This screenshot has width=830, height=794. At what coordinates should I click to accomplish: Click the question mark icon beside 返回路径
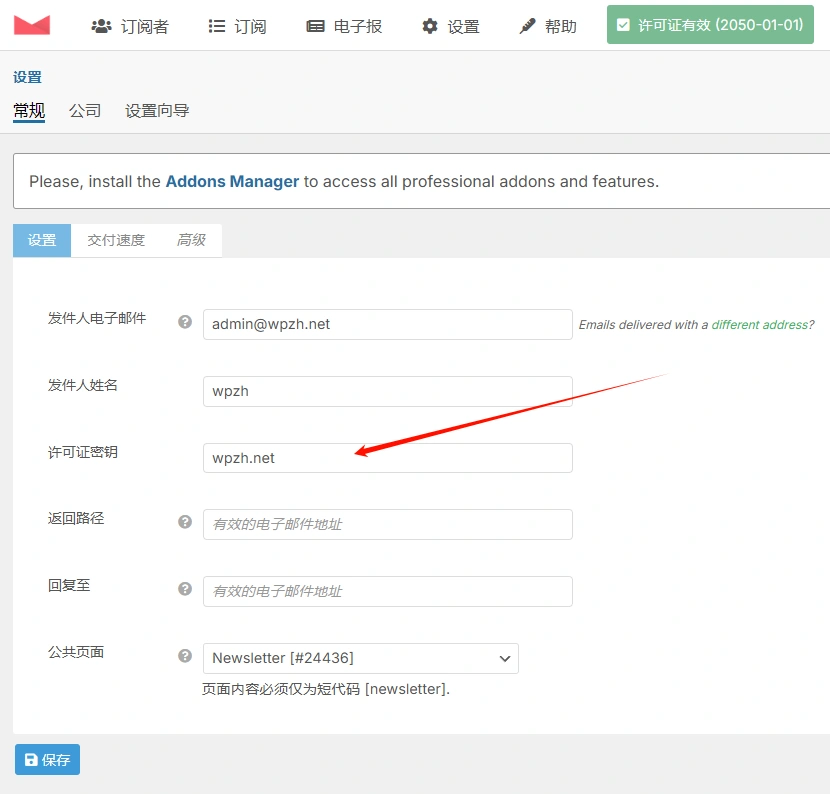[x=184, y=522]
